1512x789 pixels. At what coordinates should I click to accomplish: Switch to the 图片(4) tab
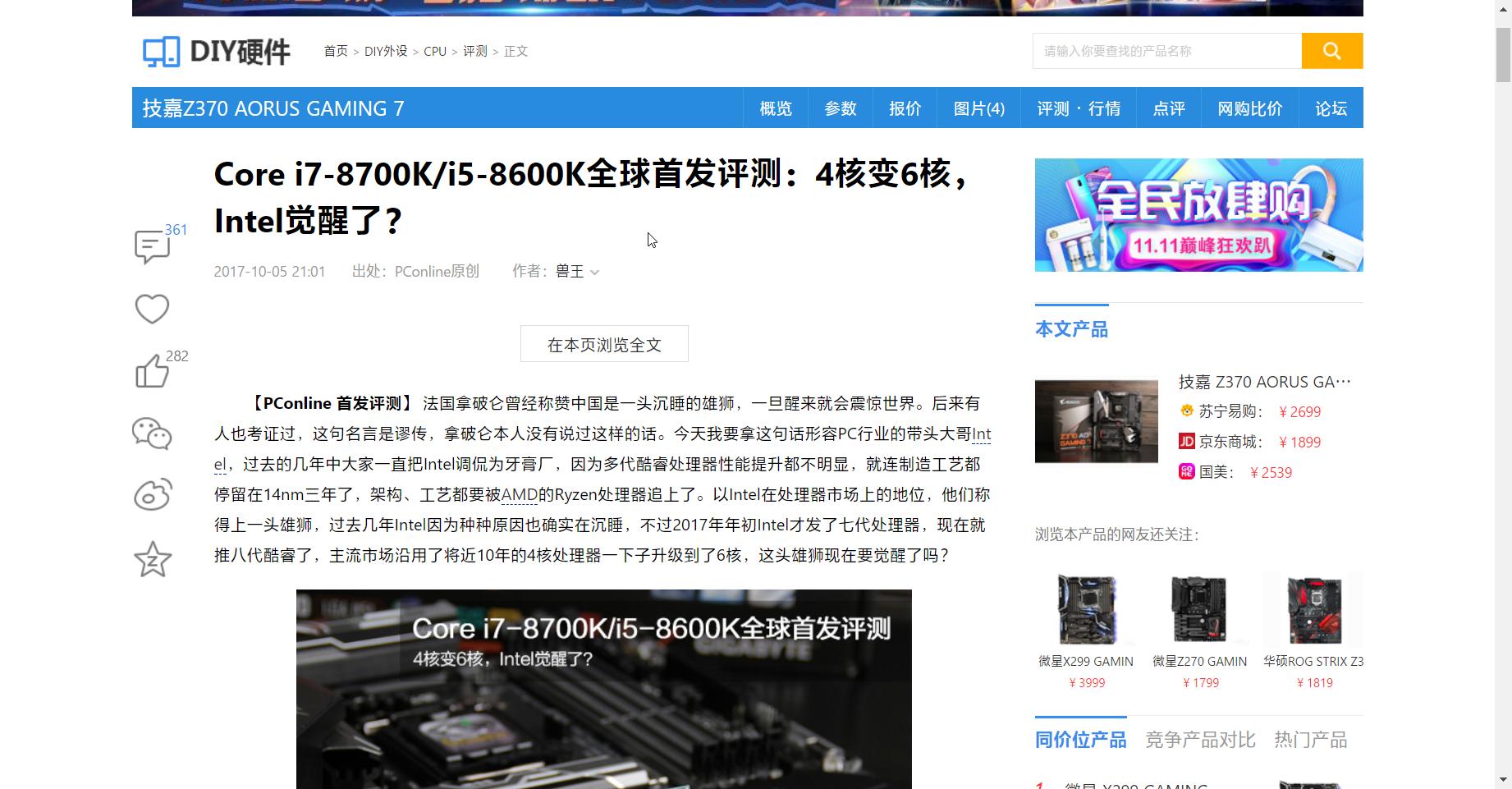[978, 108]
